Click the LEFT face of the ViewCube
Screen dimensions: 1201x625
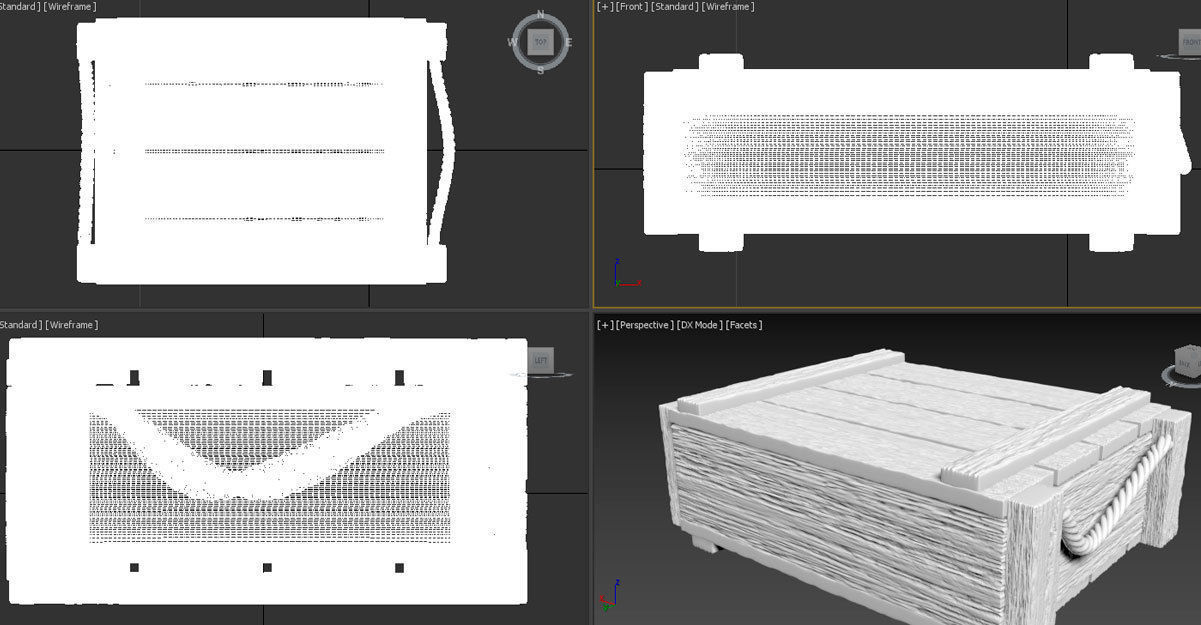click(541, 361)
